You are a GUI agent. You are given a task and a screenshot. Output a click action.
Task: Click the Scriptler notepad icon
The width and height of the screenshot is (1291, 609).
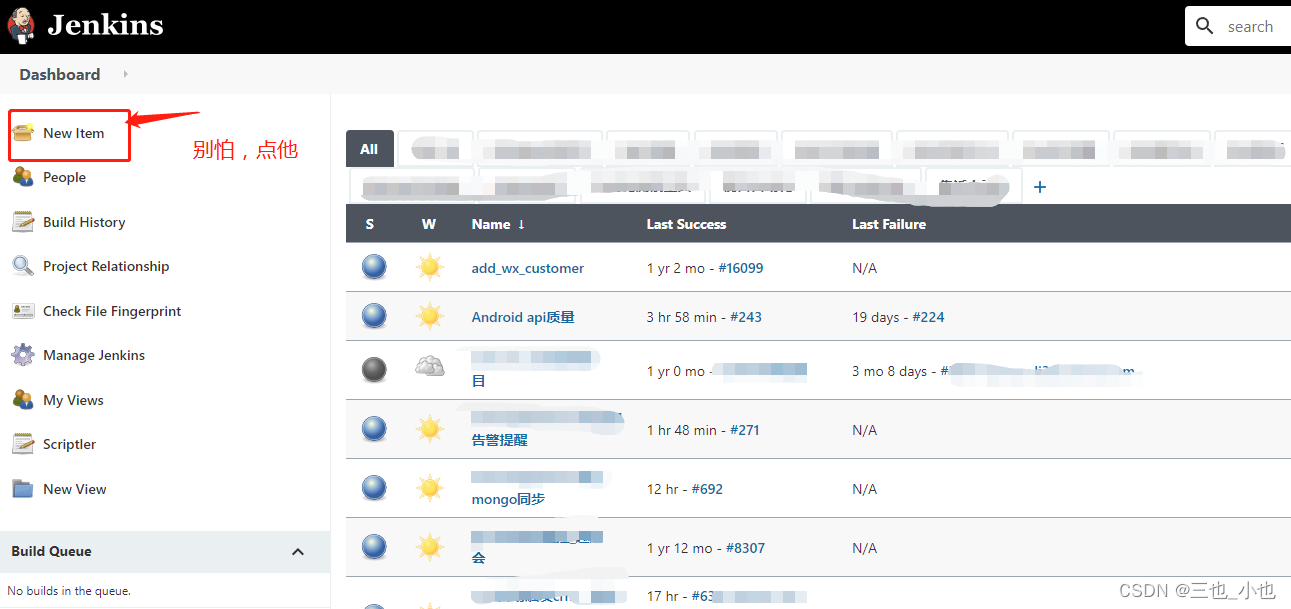(x=23, y=444)
